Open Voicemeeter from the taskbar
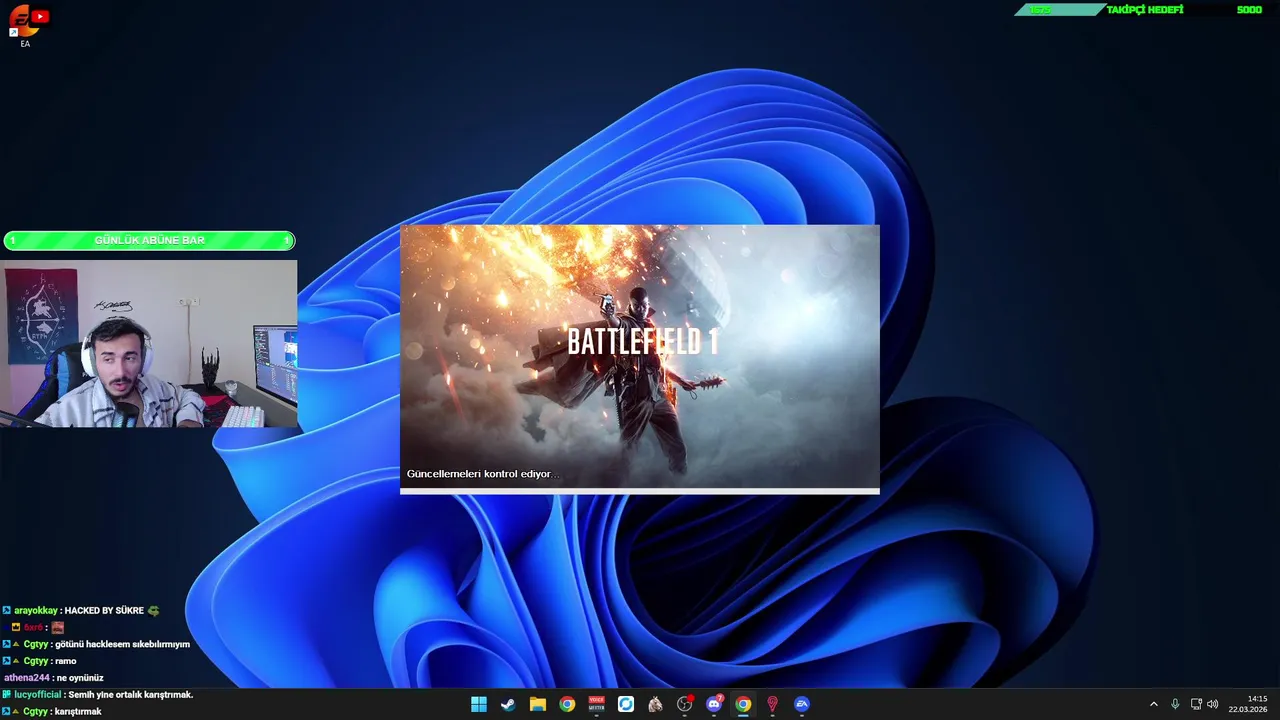1280x720 pixels. point(596,704)
